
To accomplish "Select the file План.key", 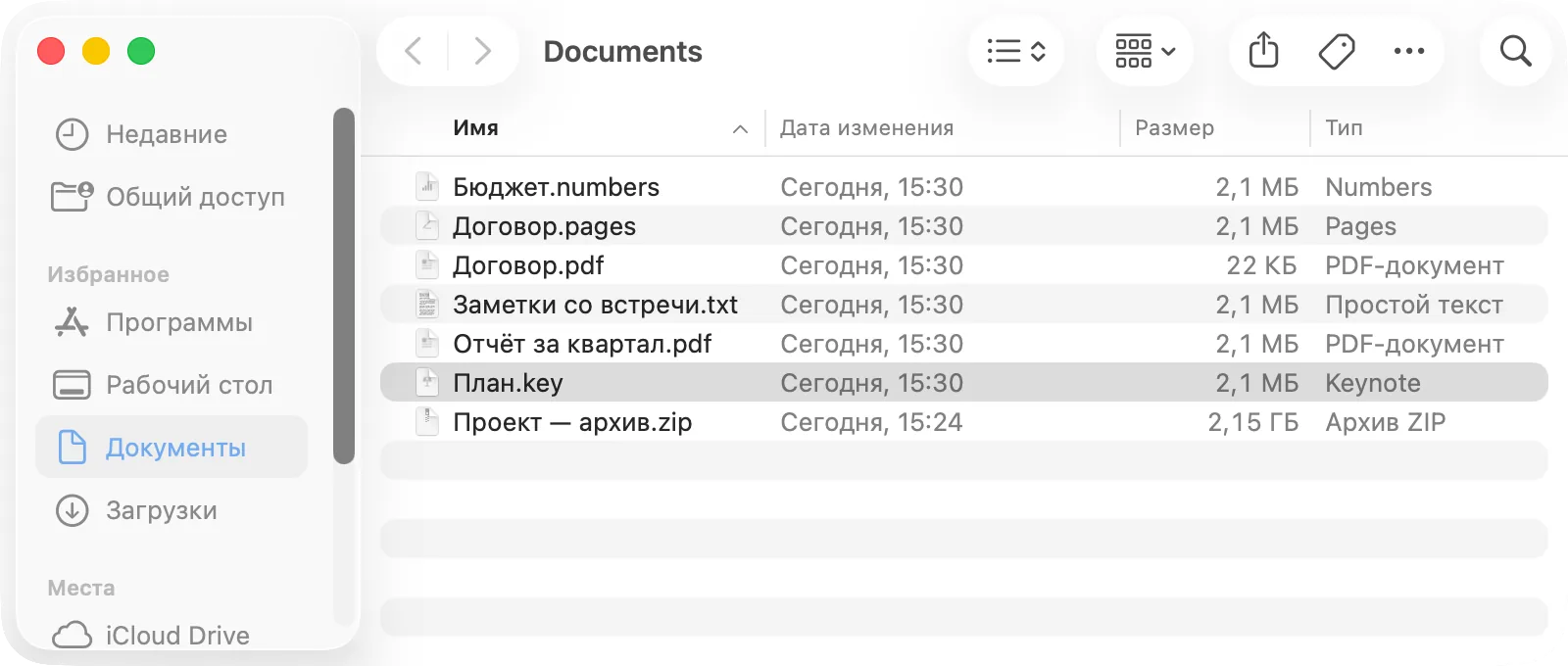I will coord(964,382).
